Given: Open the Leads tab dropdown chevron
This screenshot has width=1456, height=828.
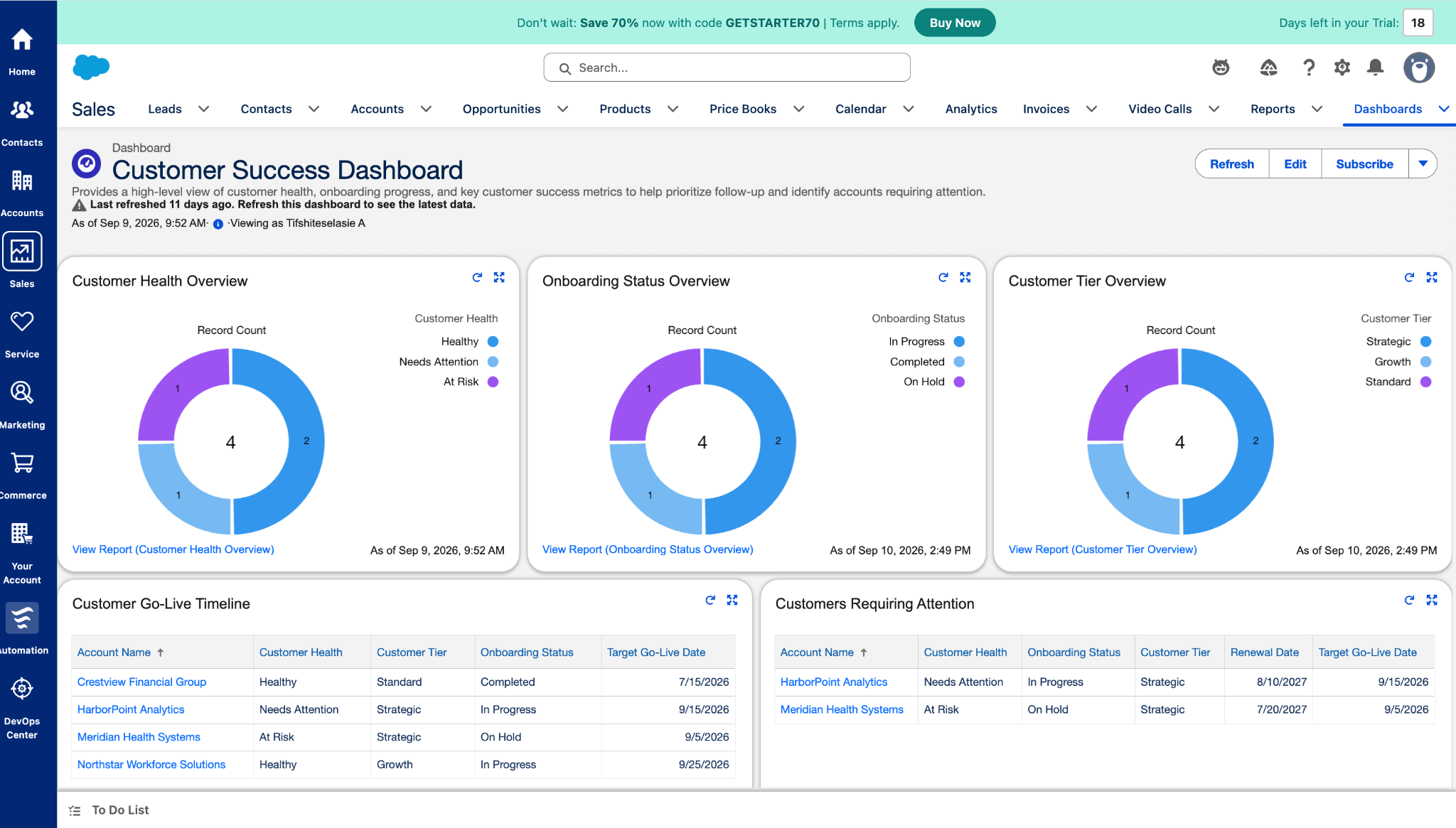Looking at the screenshot, I should click(x=203, y=109).
